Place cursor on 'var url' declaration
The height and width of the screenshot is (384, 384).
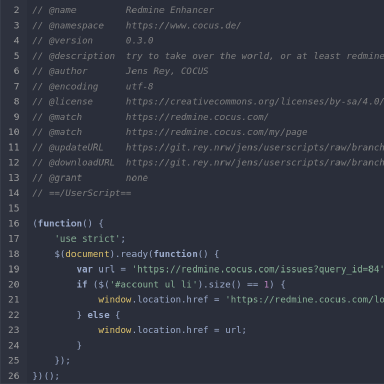click(95, 269)
